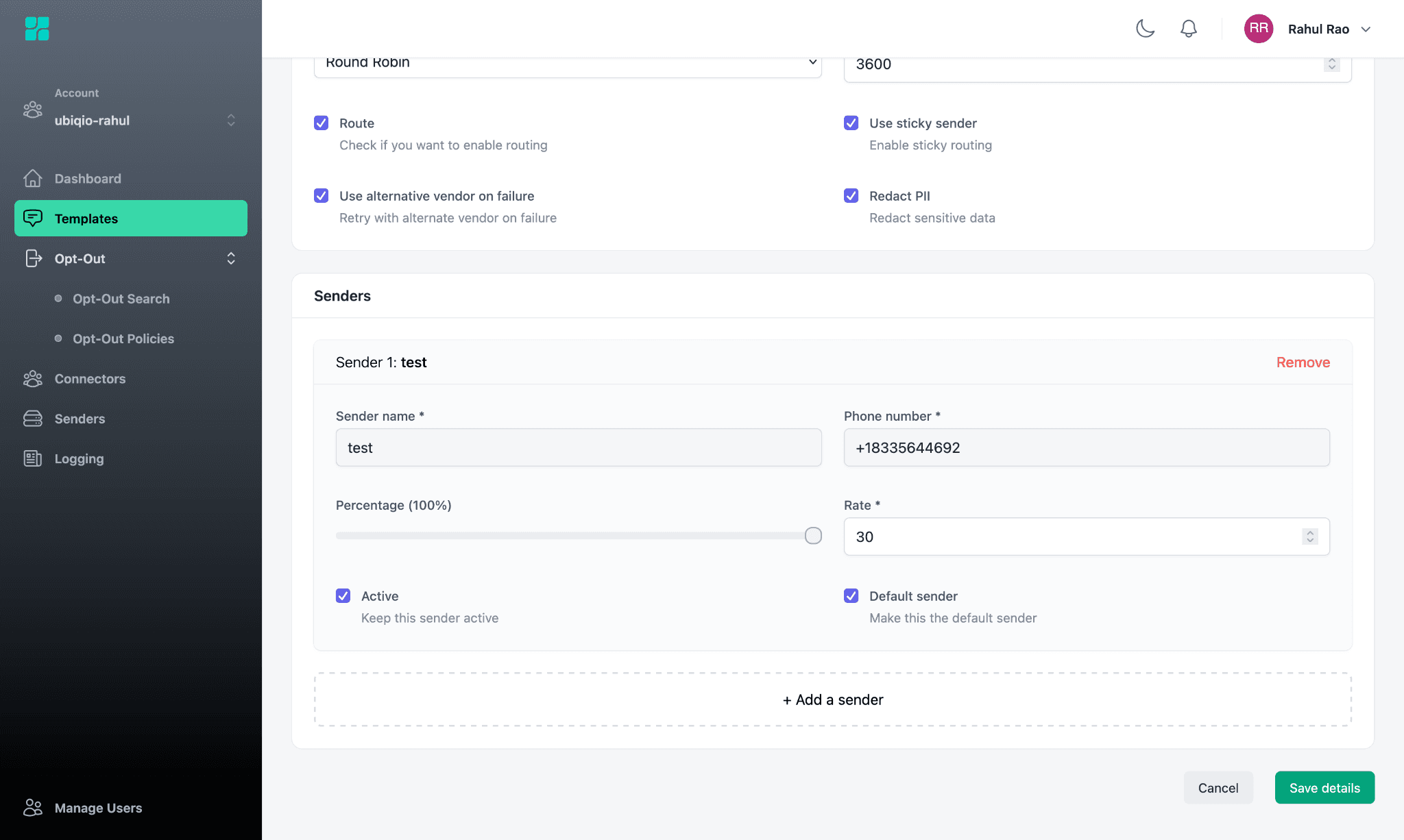Click the Percentage slider handle

point(813,536)
